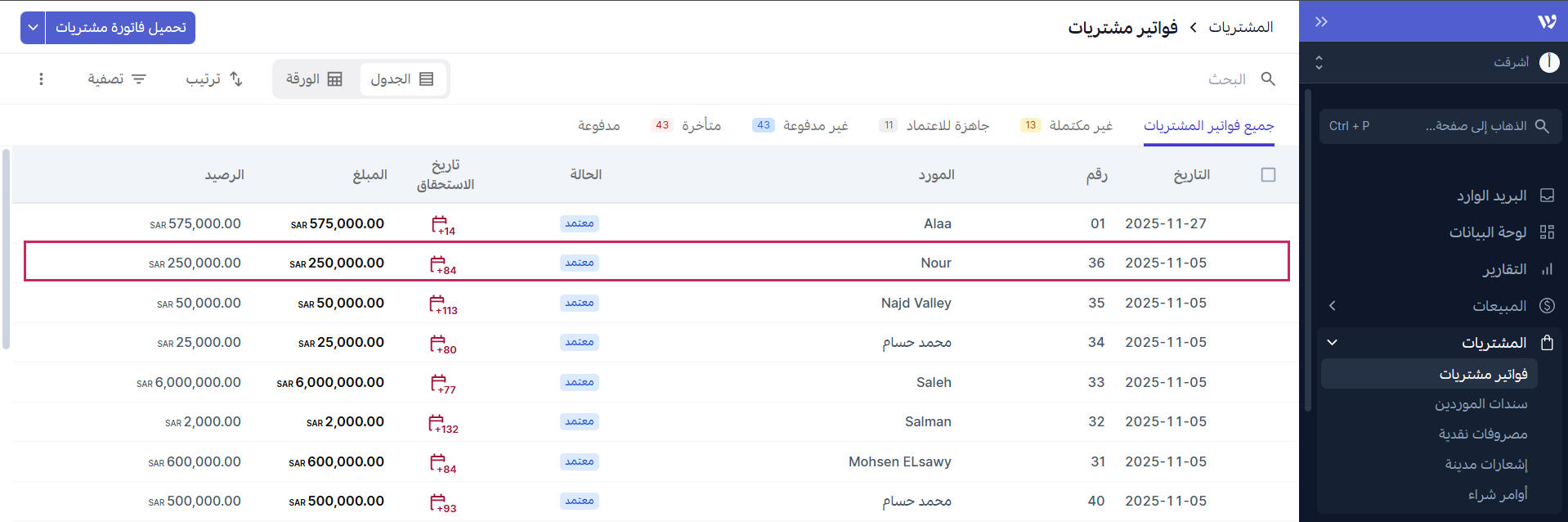Image resolution: width=1568 pixels, height=522 pixels.
Task: Click the due date calendar icon for Alaa
Action: 440,223
